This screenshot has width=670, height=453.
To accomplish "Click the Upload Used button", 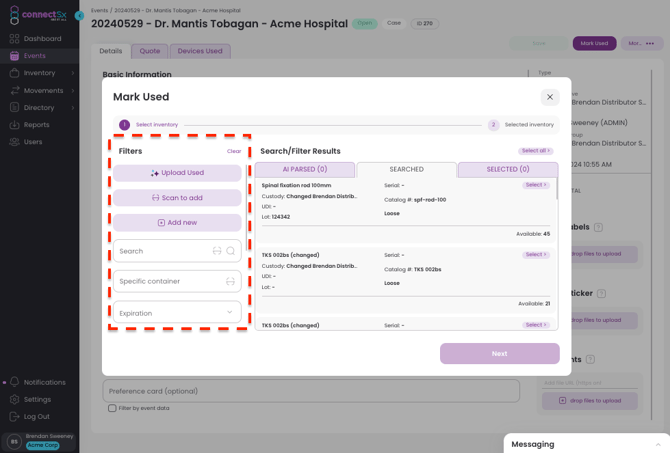I will pyautogui.click(x=177, y=173).
